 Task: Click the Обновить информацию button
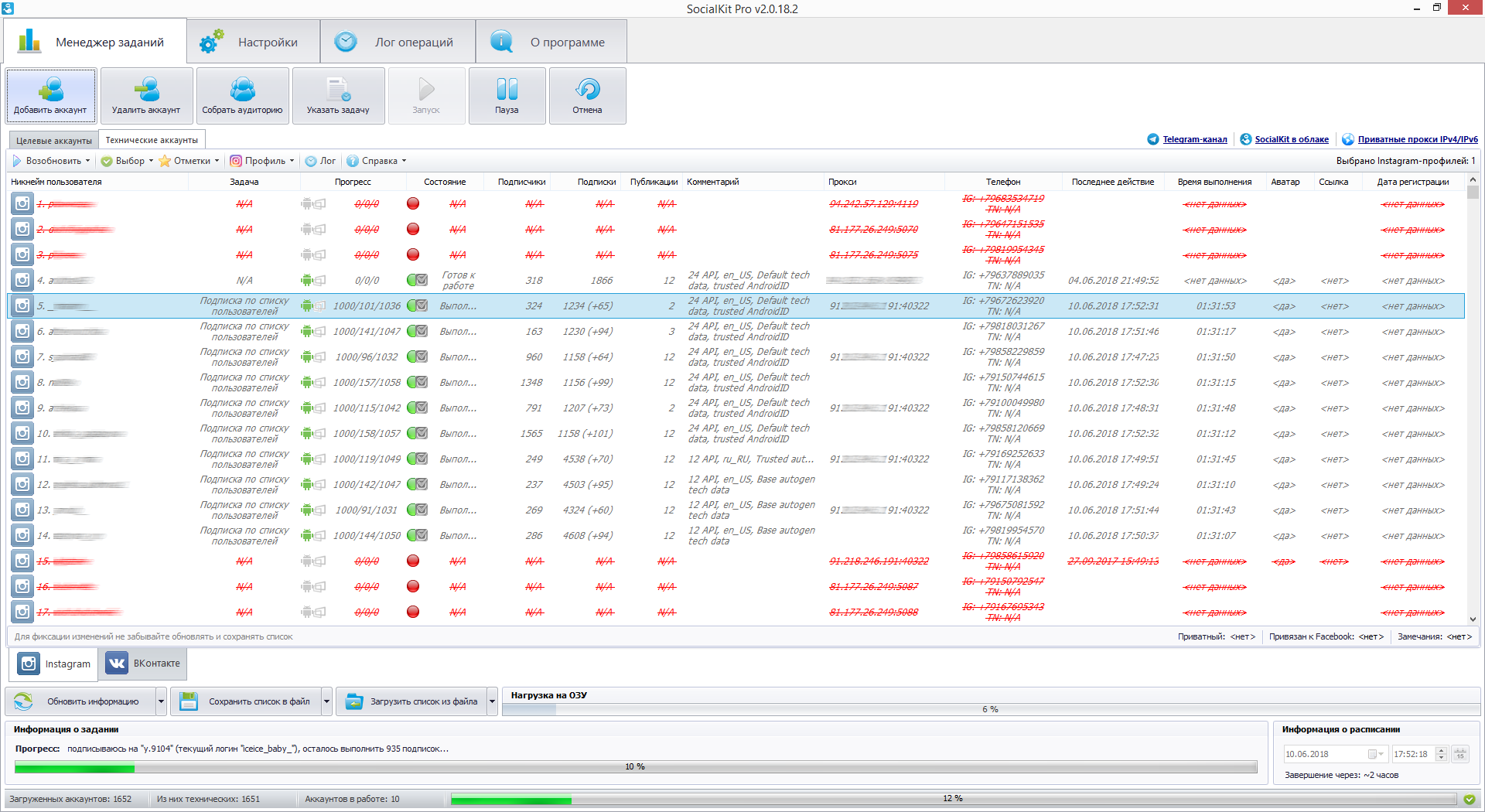(x=81, y=701)
